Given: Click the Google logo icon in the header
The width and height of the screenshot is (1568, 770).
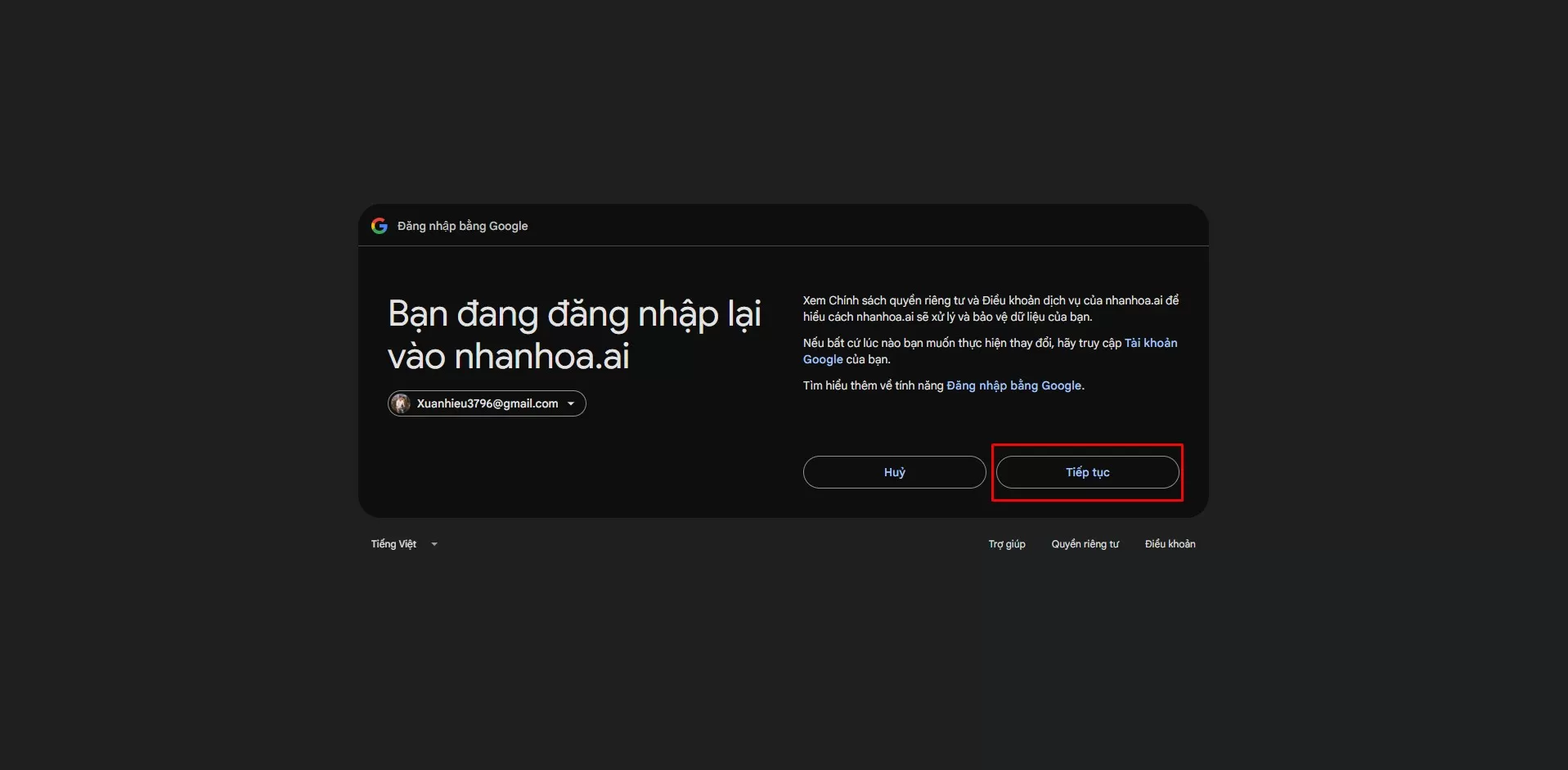Looking at the screenshot, I should (x=380, y=226).
